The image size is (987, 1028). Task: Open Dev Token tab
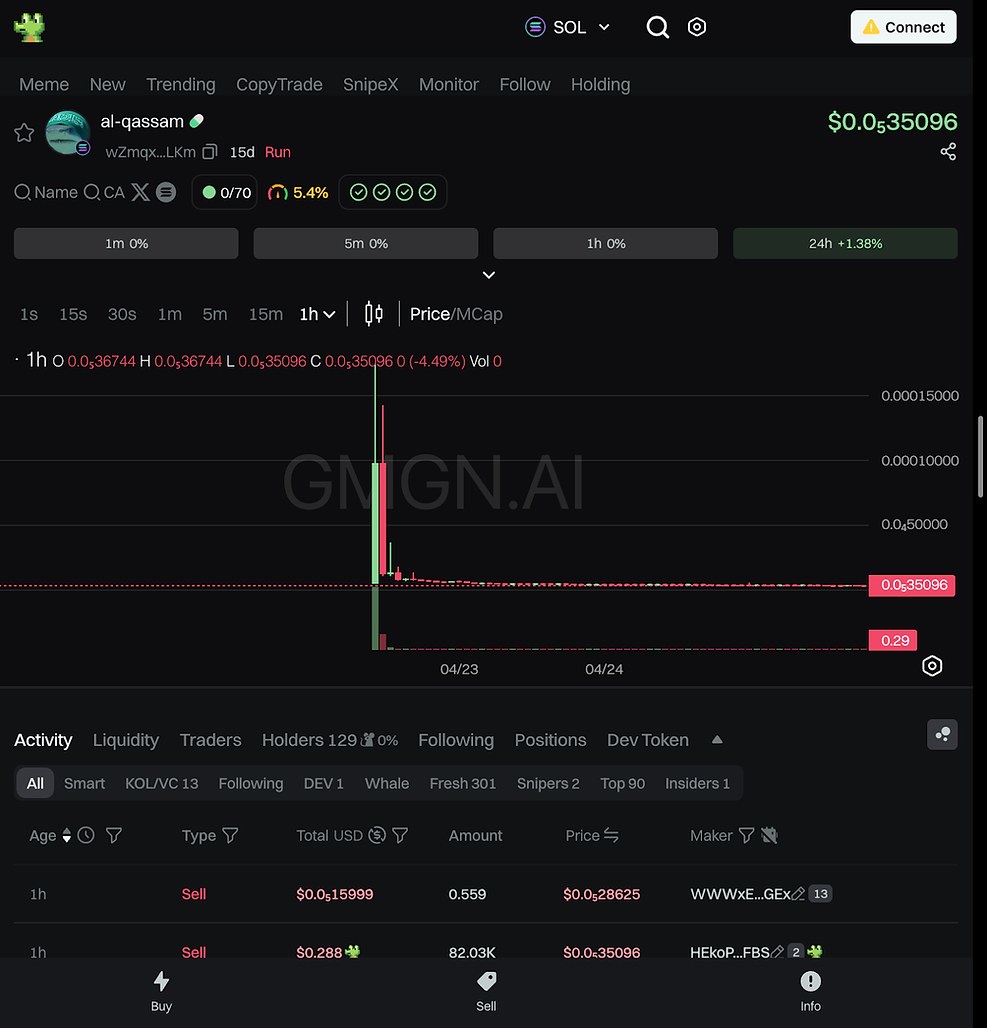pyautogui.click(x=648, y=740)
